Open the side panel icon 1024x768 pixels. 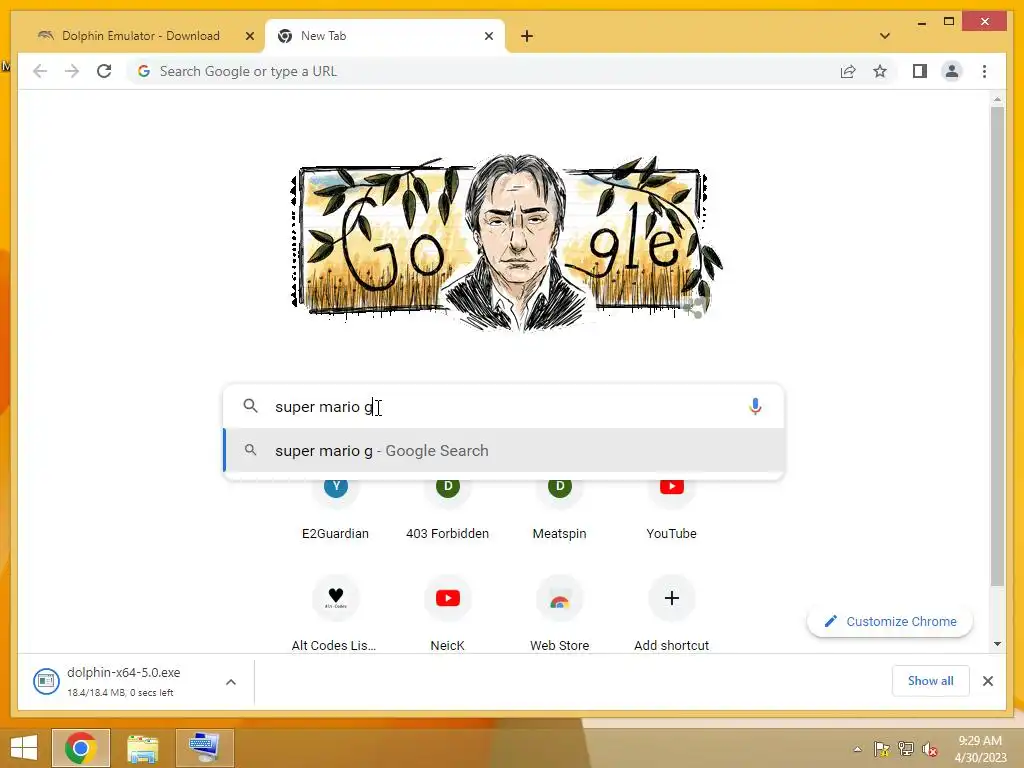coord(920,71)
